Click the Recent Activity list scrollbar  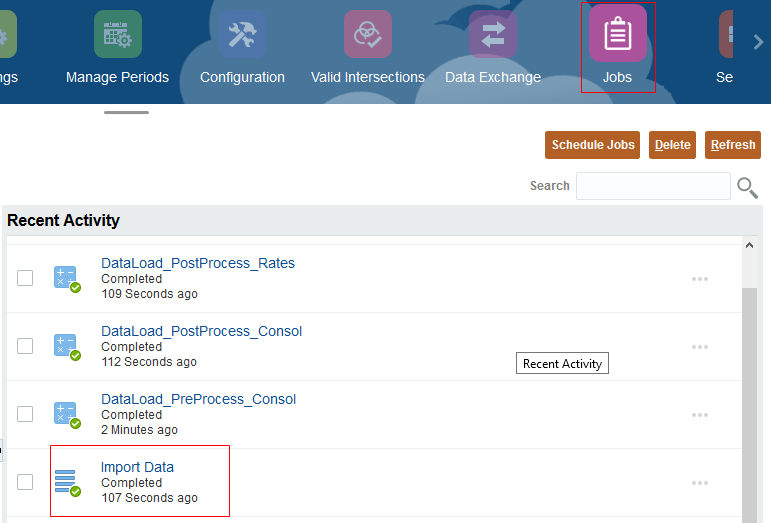pos(749,400)
